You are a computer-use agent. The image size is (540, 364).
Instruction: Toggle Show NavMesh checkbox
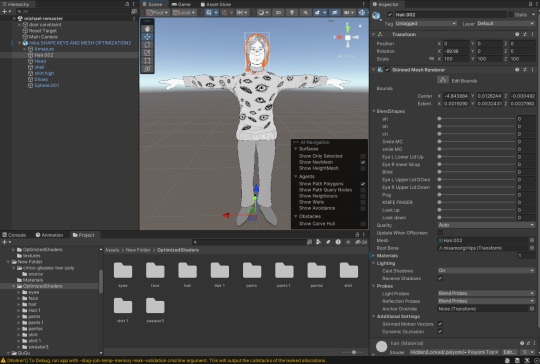(363, 162)
